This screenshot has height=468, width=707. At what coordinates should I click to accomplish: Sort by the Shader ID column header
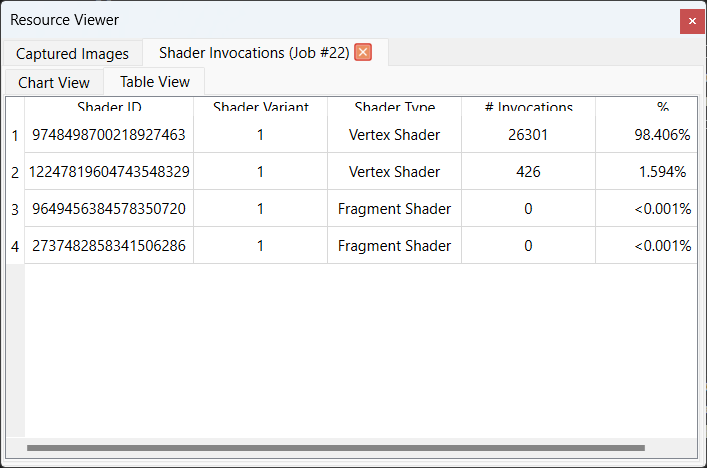coord(109,107)
